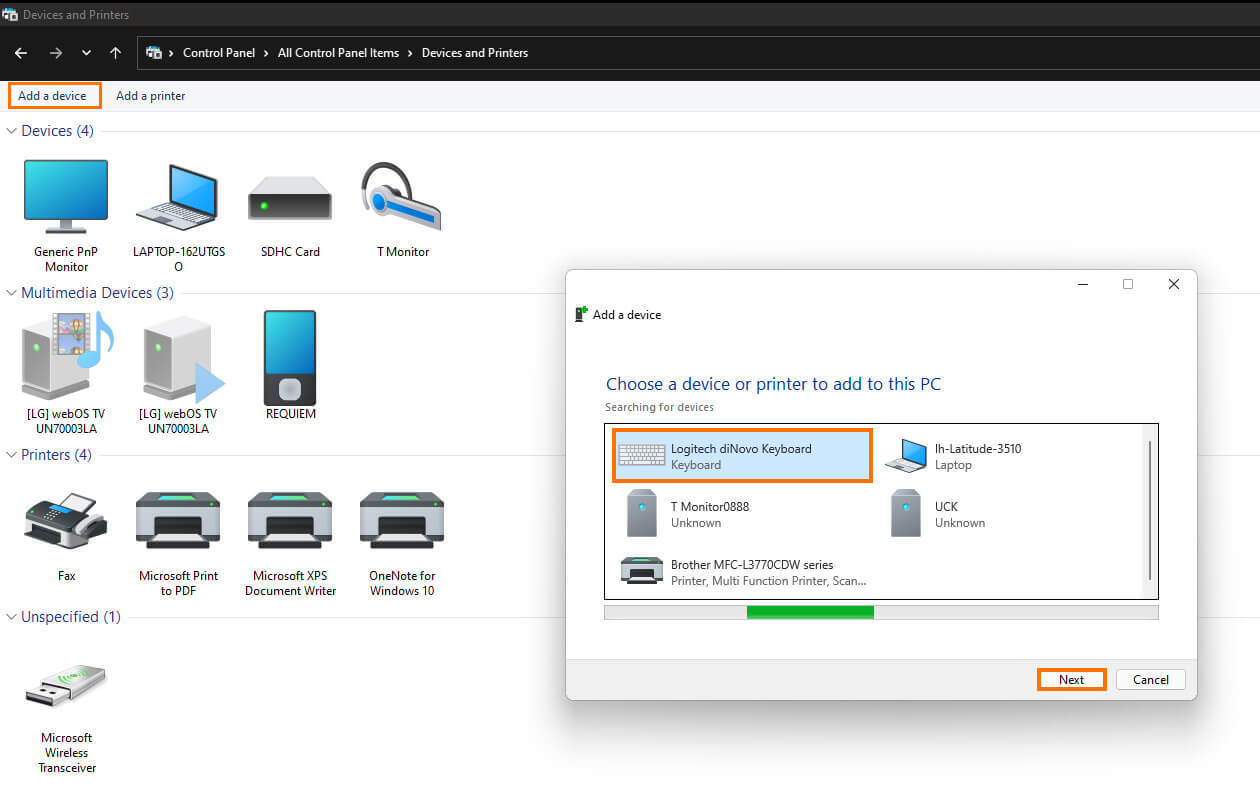1260x796 pixels.
Task: Navigate to Control Panel breadcrumb
Action: [219, 53]
